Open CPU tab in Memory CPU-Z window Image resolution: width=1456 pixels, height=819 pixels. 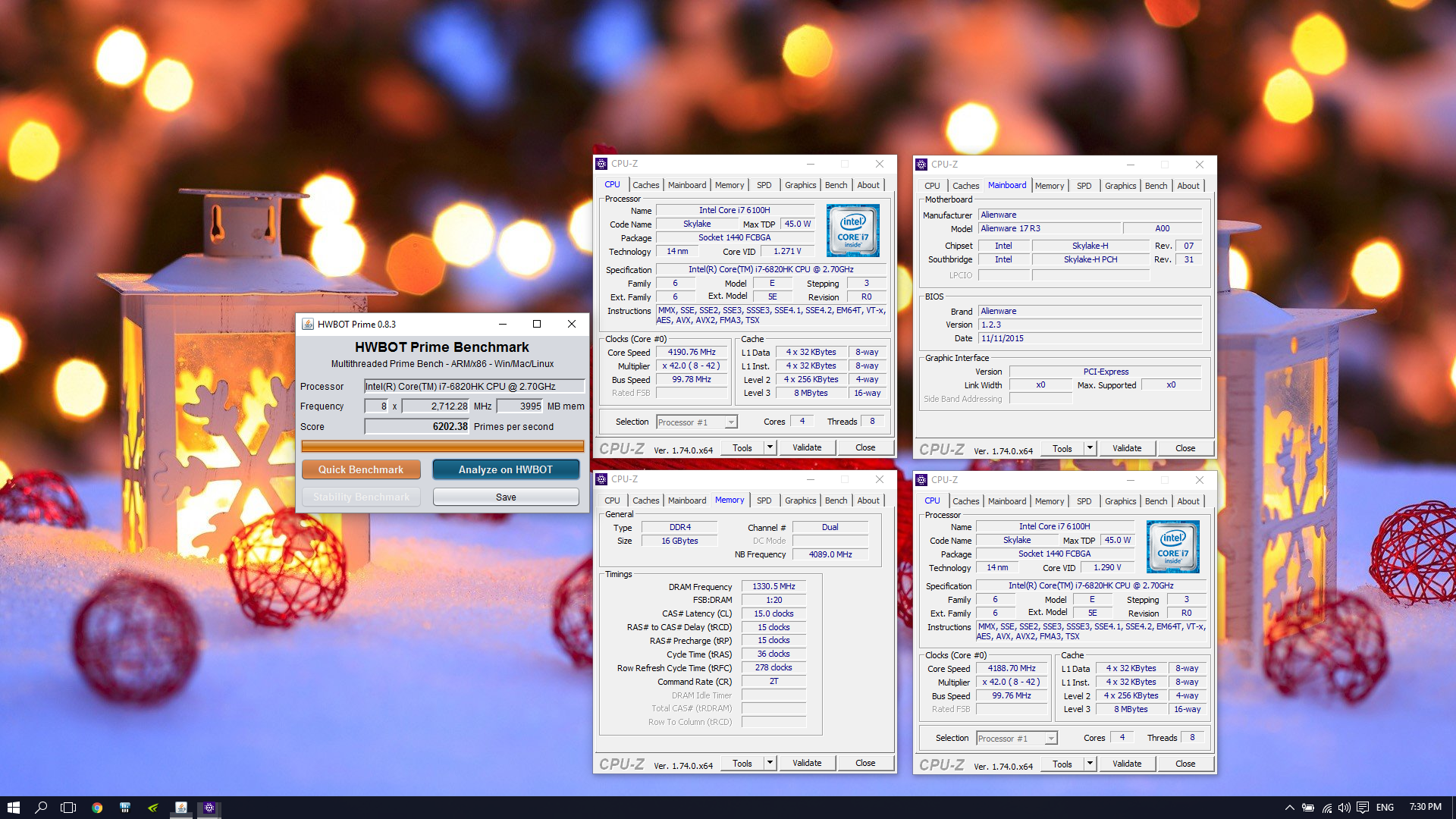click(612, 500)
